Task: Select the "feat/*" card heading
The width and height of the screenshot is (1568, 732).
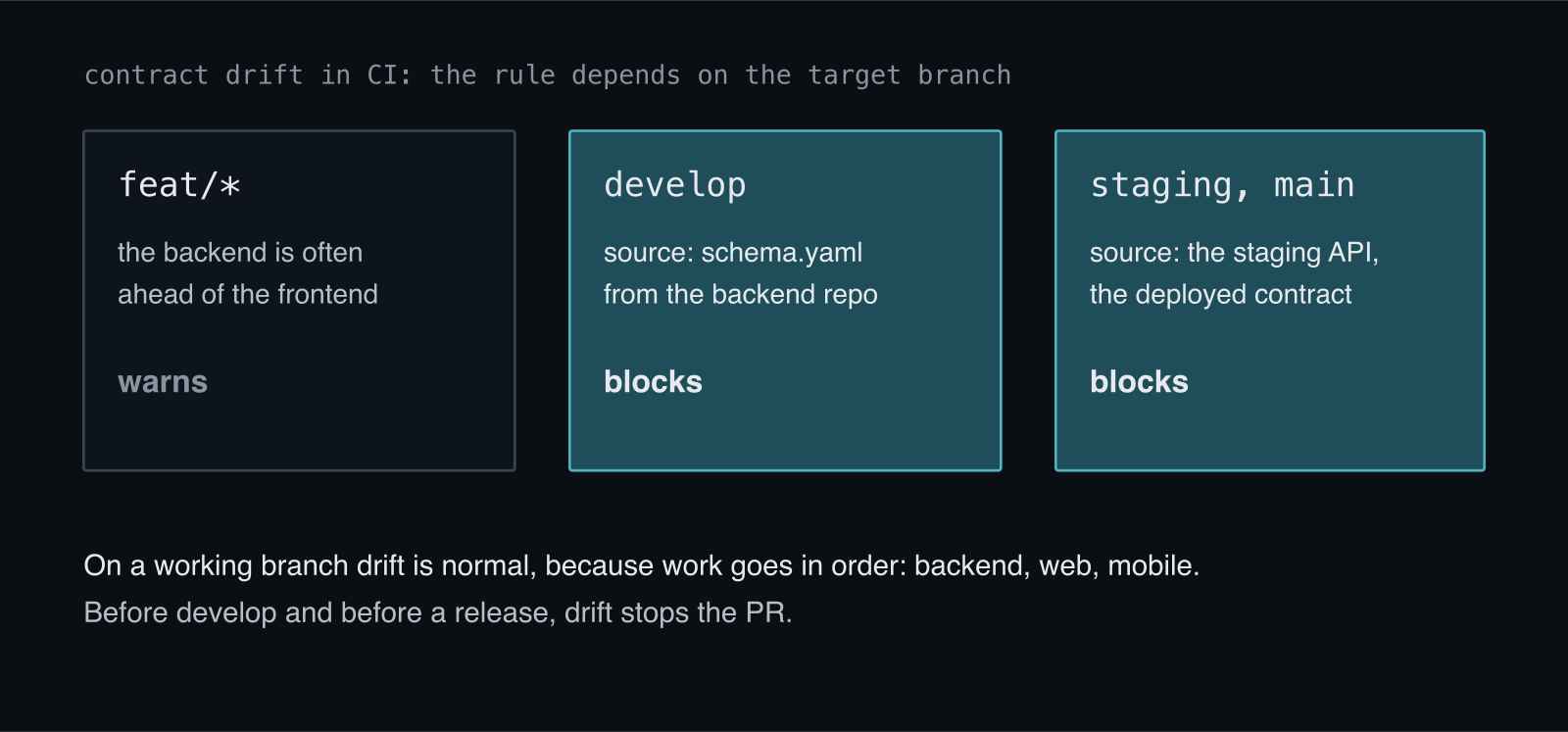Action: (x=179, y=185)
